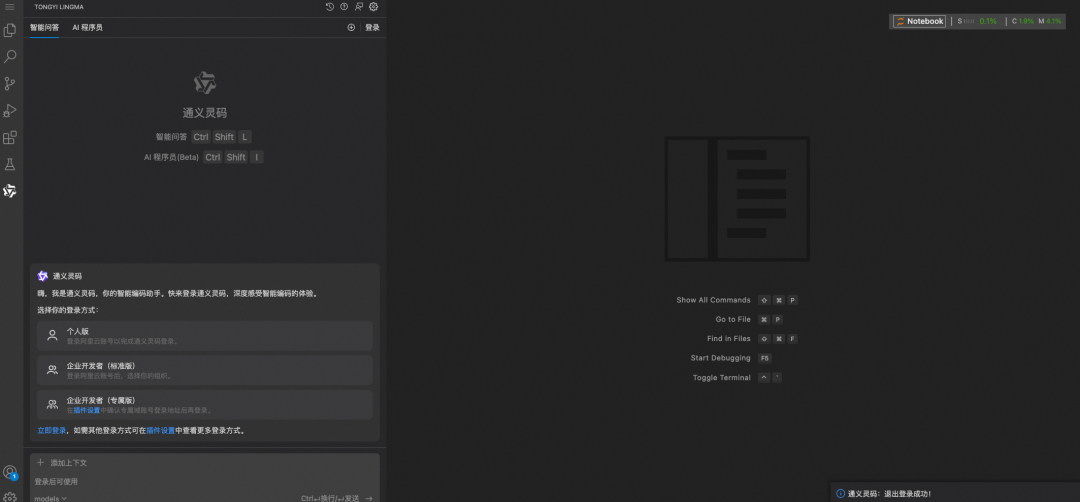Choose 个人版 login option

click(x=204, y=336)
